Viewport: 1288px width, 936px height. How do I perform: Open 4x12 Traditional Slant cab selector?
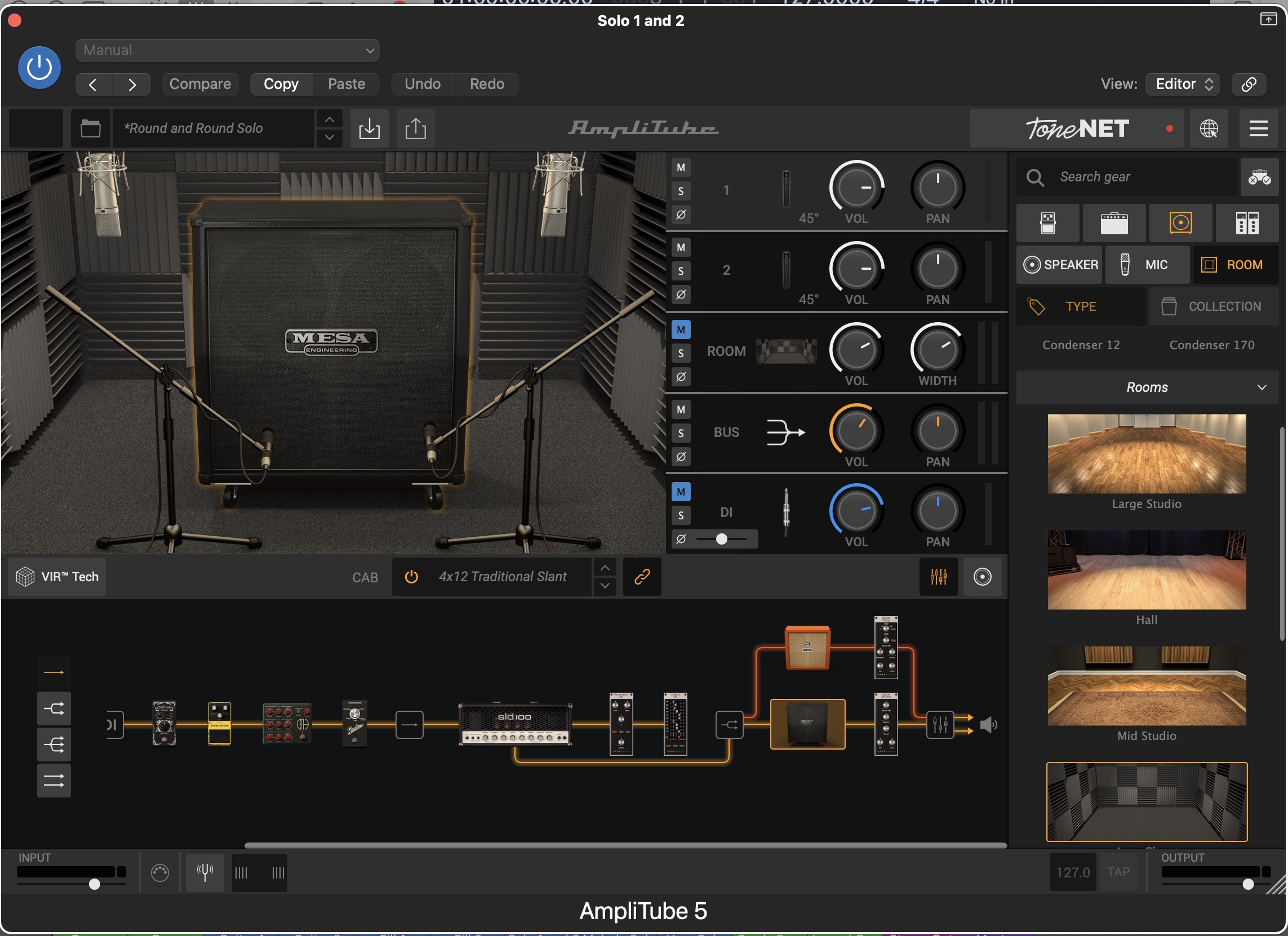[x=503, y=577]
